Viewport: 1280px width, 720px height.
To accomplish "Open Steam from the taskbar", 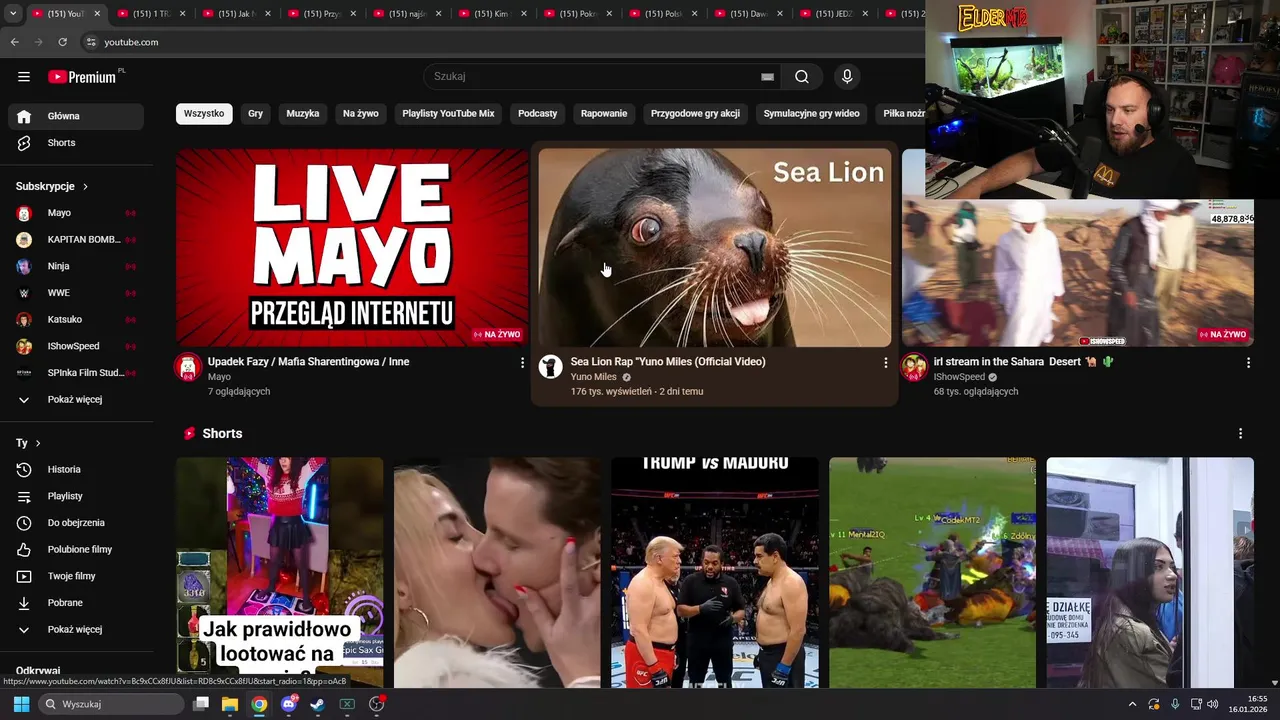I will [x=317, y=704].
